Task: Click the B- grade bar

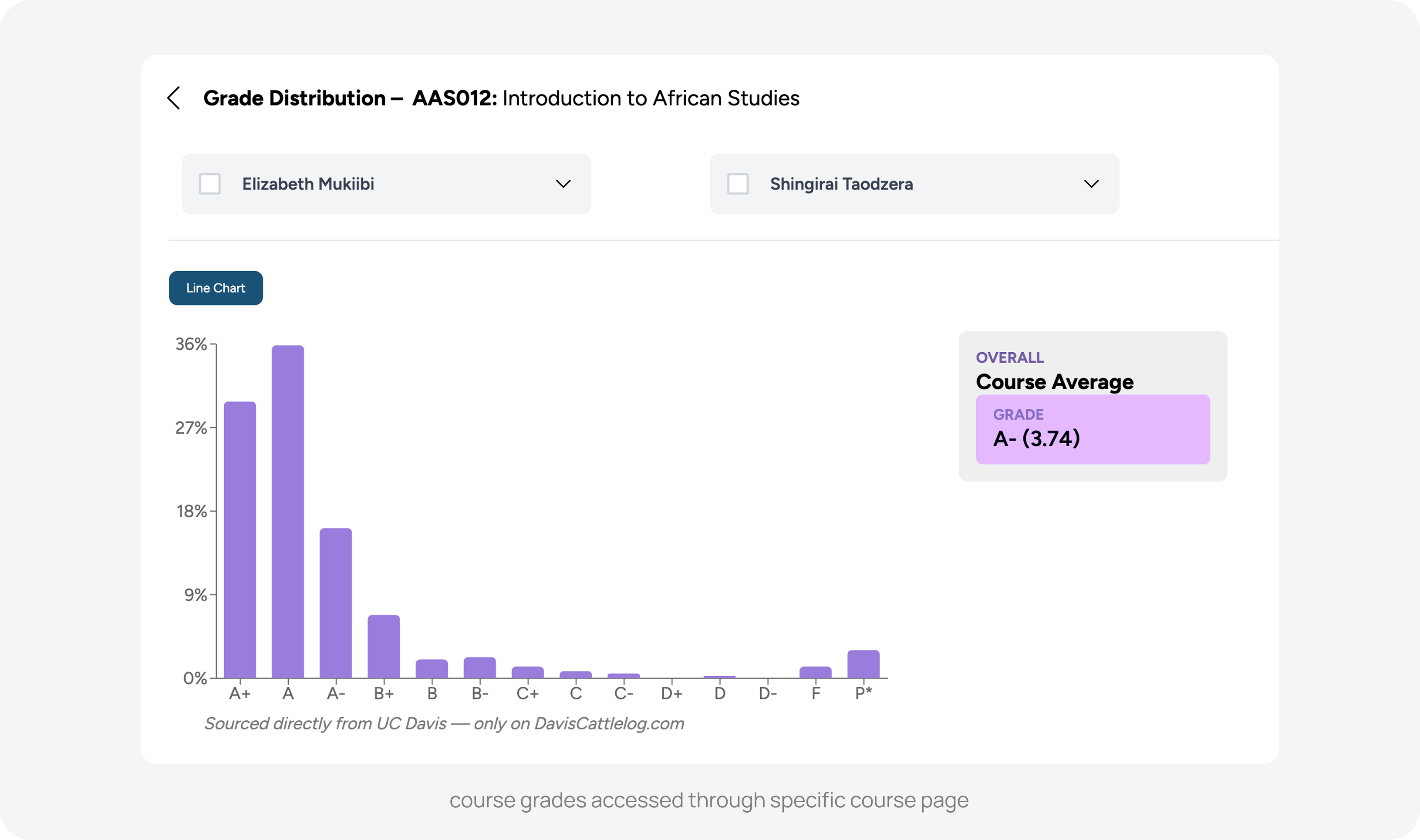Action: pos(480,668)
